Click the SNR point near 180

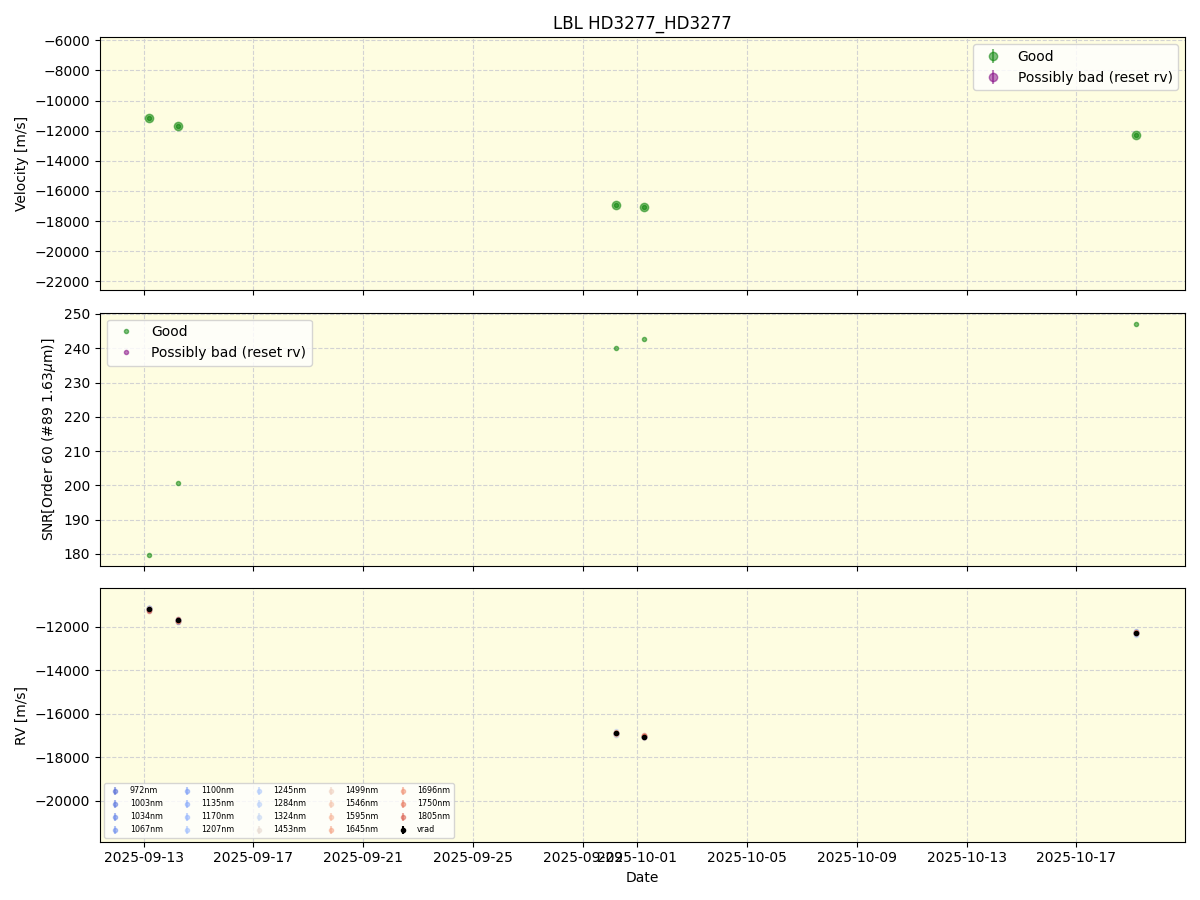point(149,555)
